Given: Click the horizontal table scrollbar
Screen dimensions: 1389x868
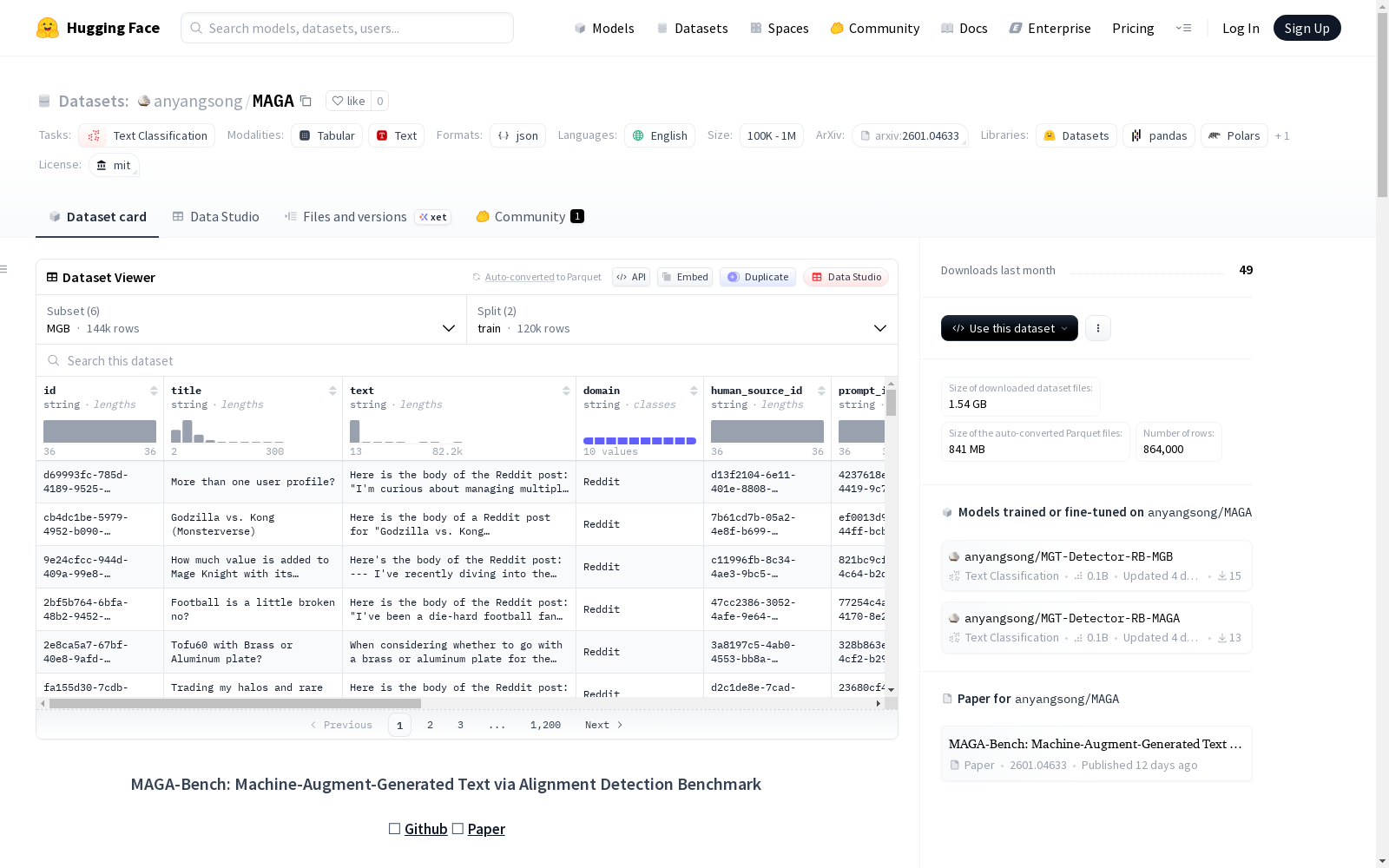Looking at the screenshot, I should tap(234, 704).
